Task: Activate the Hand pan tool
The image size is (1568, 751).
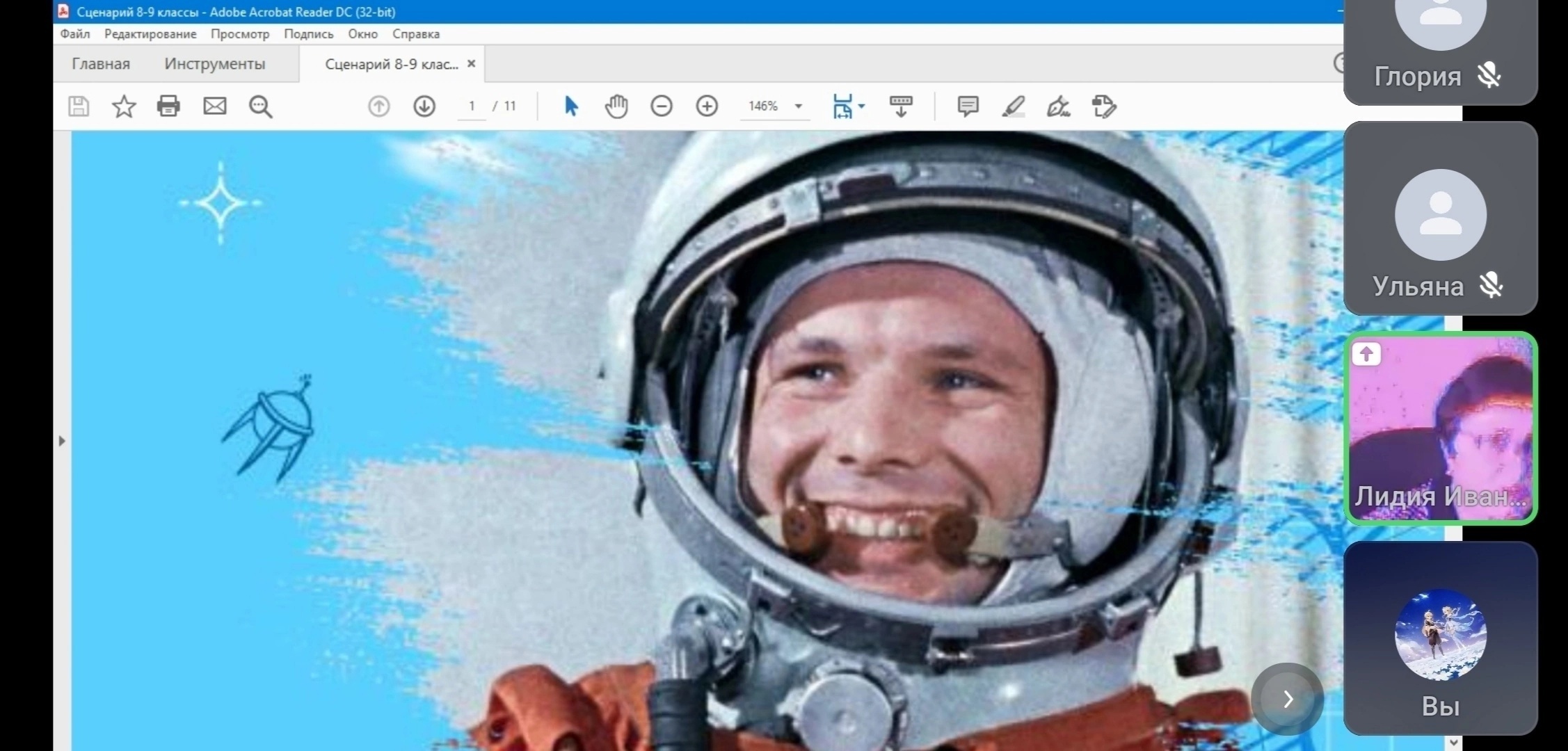Action: tap(616, 106)
